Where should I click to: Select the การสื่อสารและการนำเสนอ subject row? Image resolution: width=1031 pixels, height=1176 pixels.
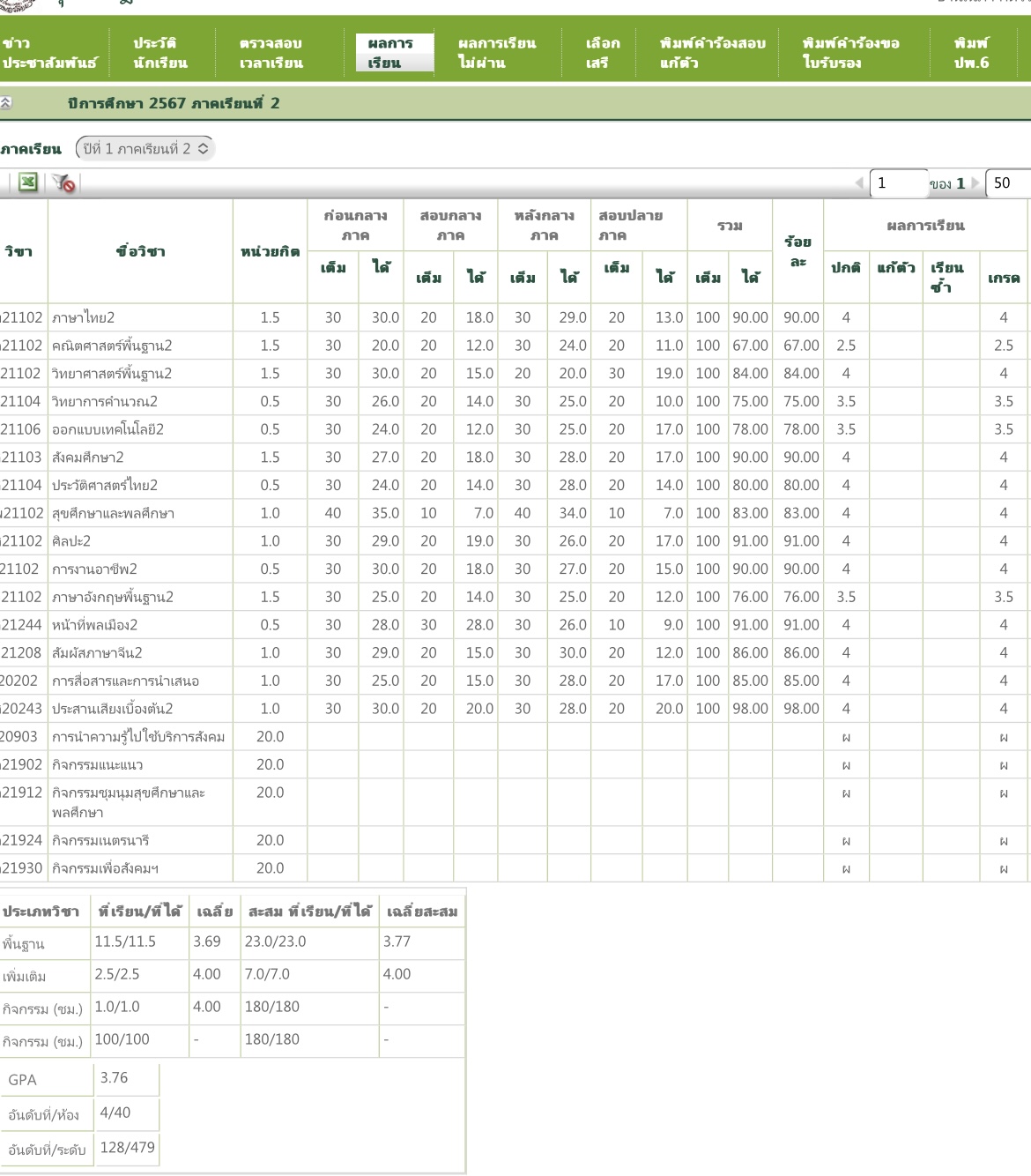click(514, 681)
